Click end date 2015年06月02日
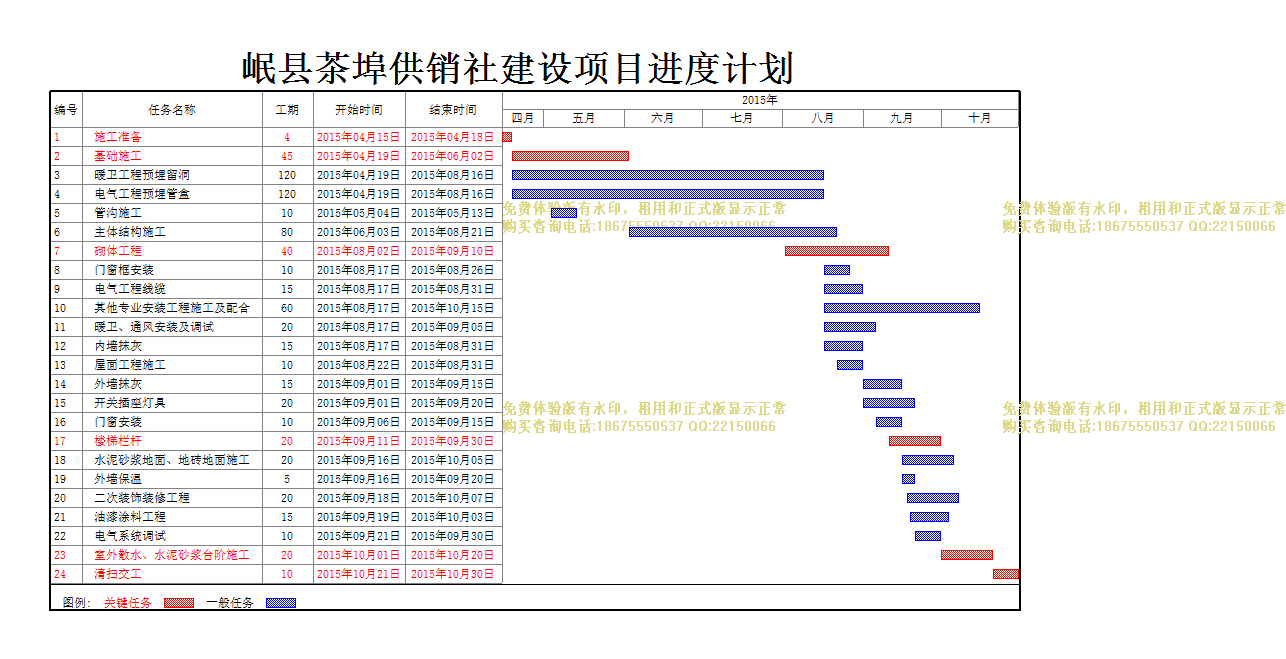1286x659 pixels. click(x=453, y=156)
